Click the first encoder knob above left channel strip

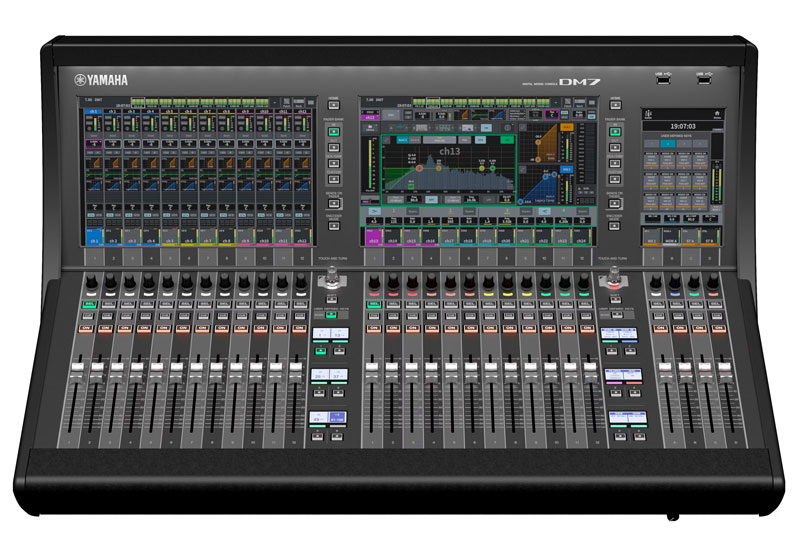click(x=90, y=285)
